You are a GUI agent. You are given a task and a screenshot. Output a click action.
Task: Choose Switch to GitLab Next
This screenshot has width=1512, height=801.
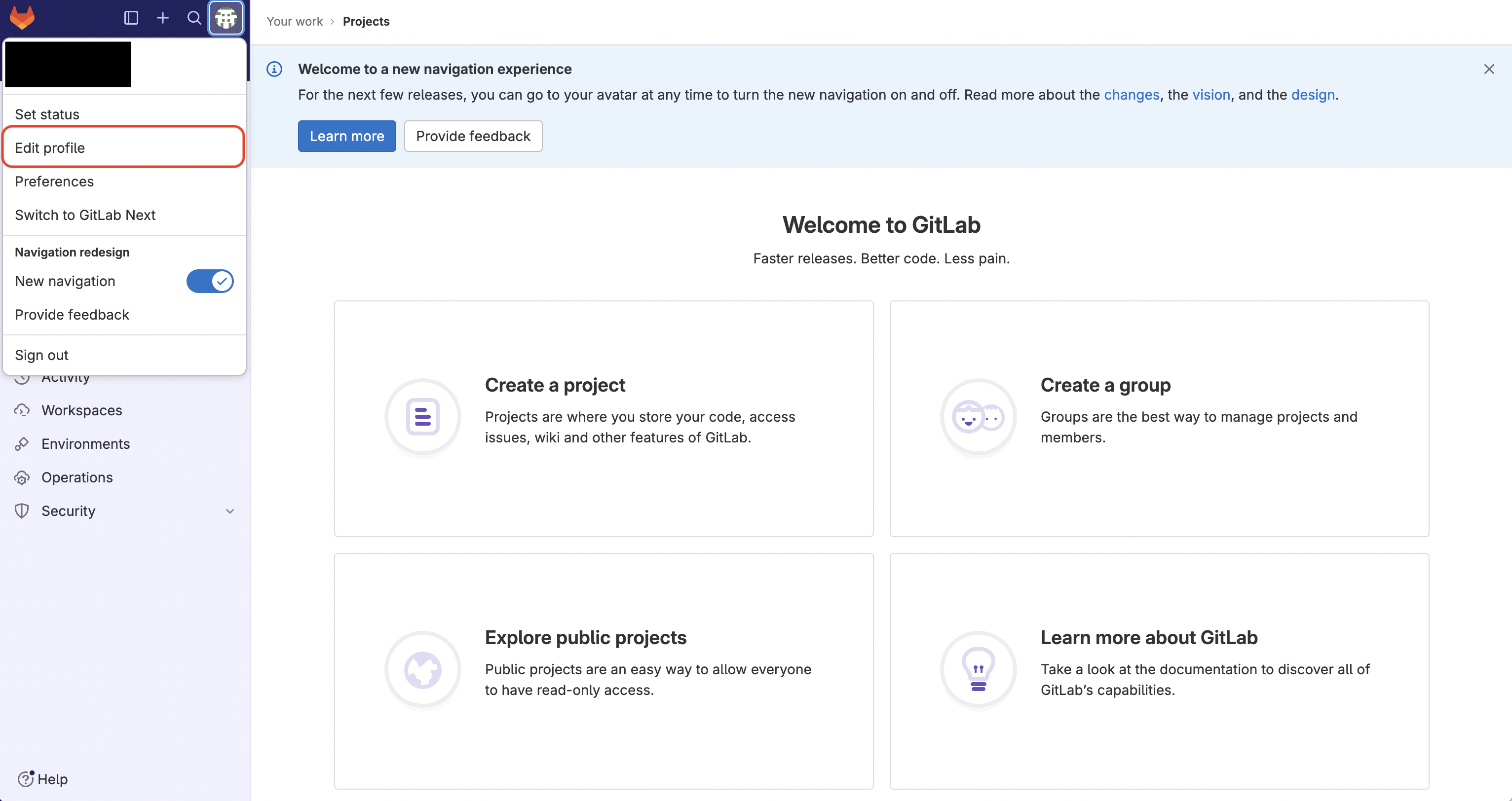pyautogui.click(x=85, y=215)
